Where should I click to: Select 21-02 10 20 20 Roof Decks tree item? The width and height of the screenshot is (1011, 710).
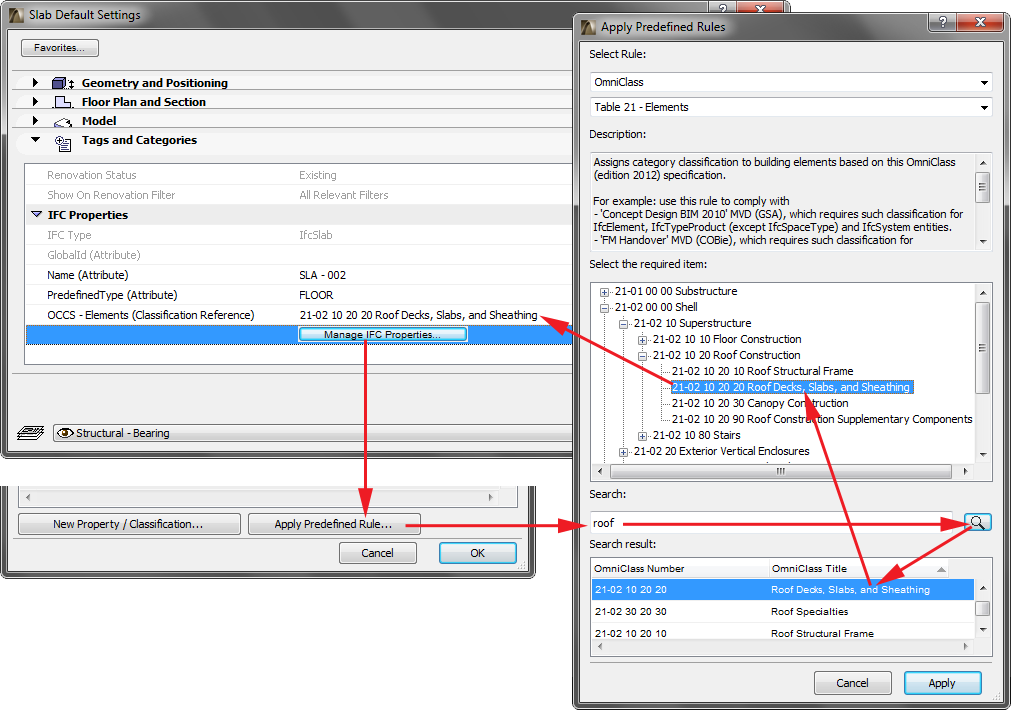pos(791,387)
